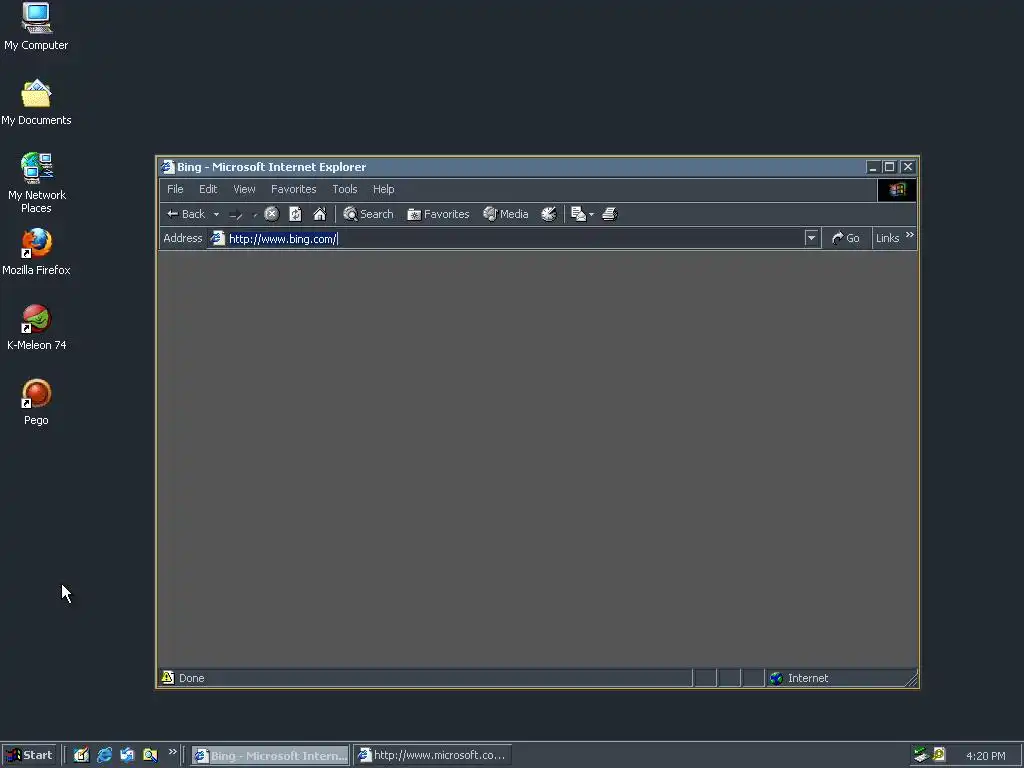Open My Network Places desktop icon
The height and width of the screenshot is (768, 1024).
(x=36, y=183)
